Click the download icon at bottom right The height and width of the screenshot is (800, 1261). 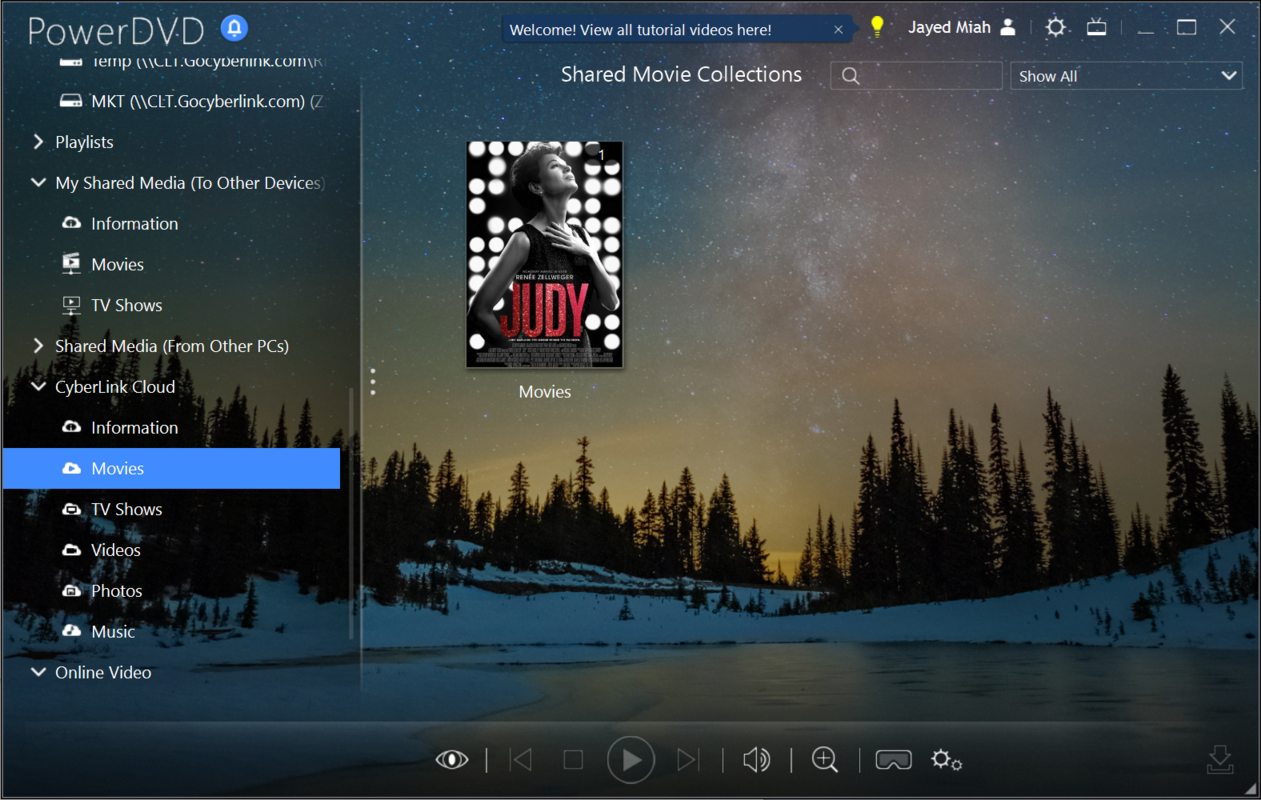tap(1220, 760)
